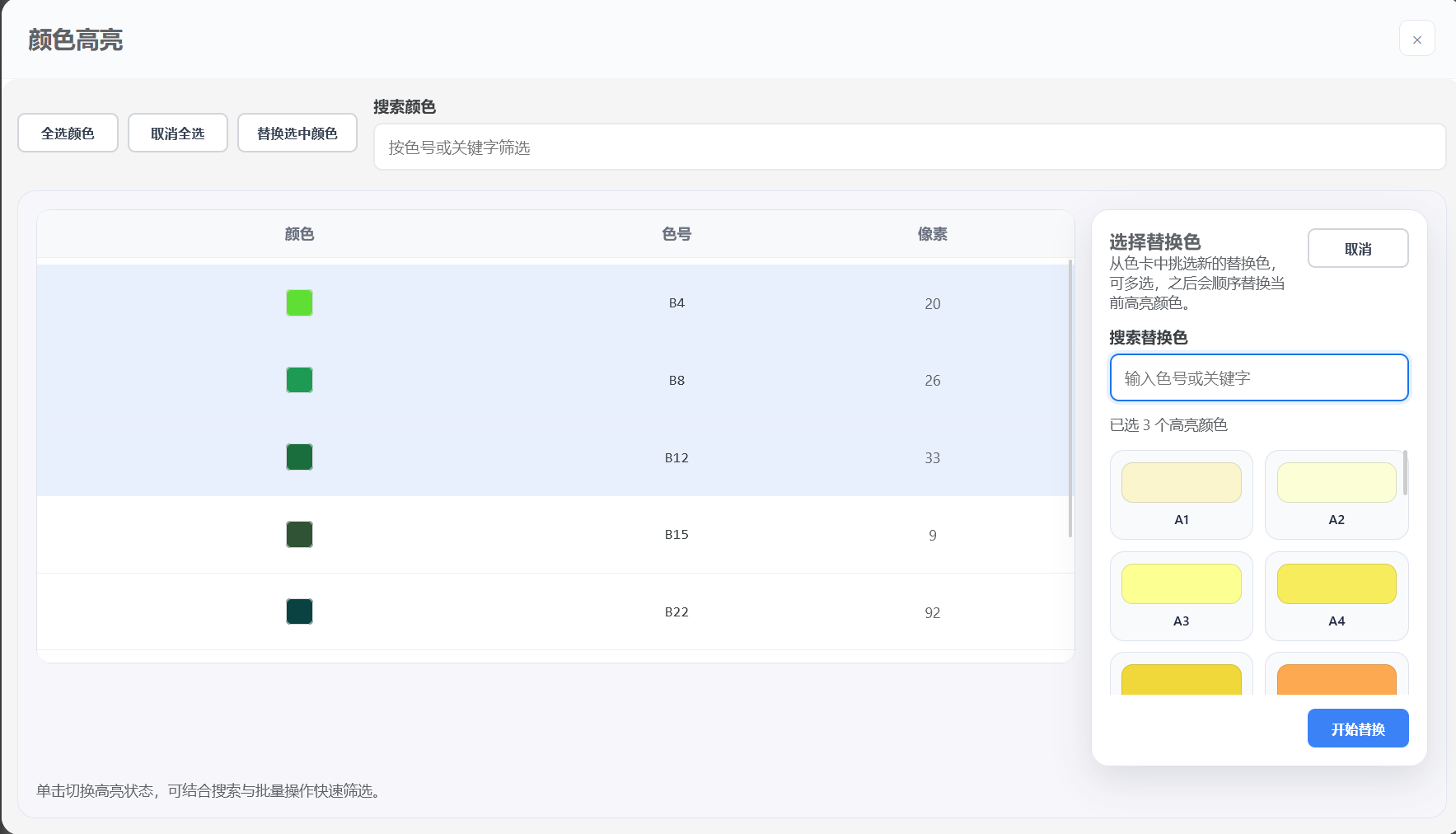Focus the 搜索替换色 input box
The image size is (1456, 834).
click(1258, 377)
